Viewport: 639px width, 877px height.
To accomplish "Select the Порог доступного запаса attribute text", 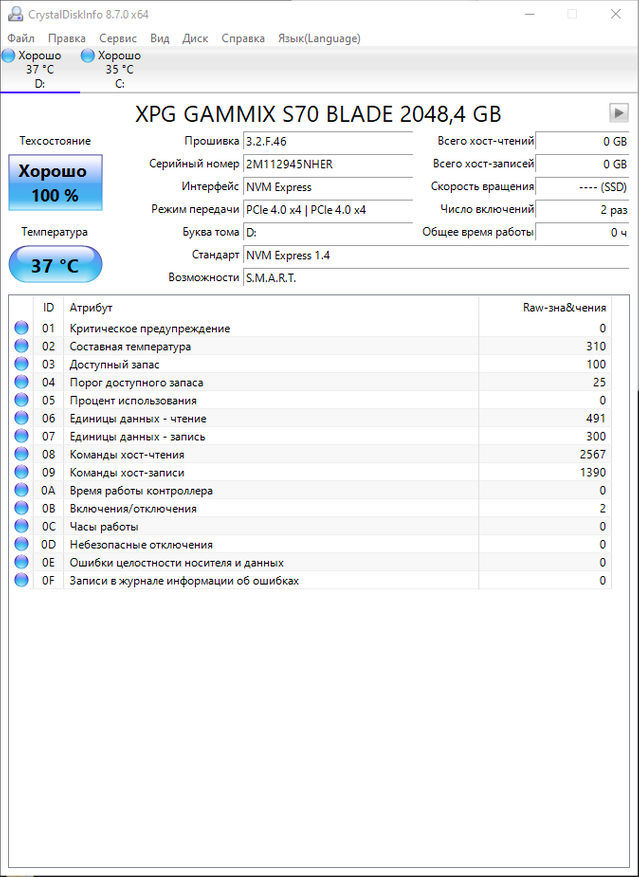I will [136, 383].
